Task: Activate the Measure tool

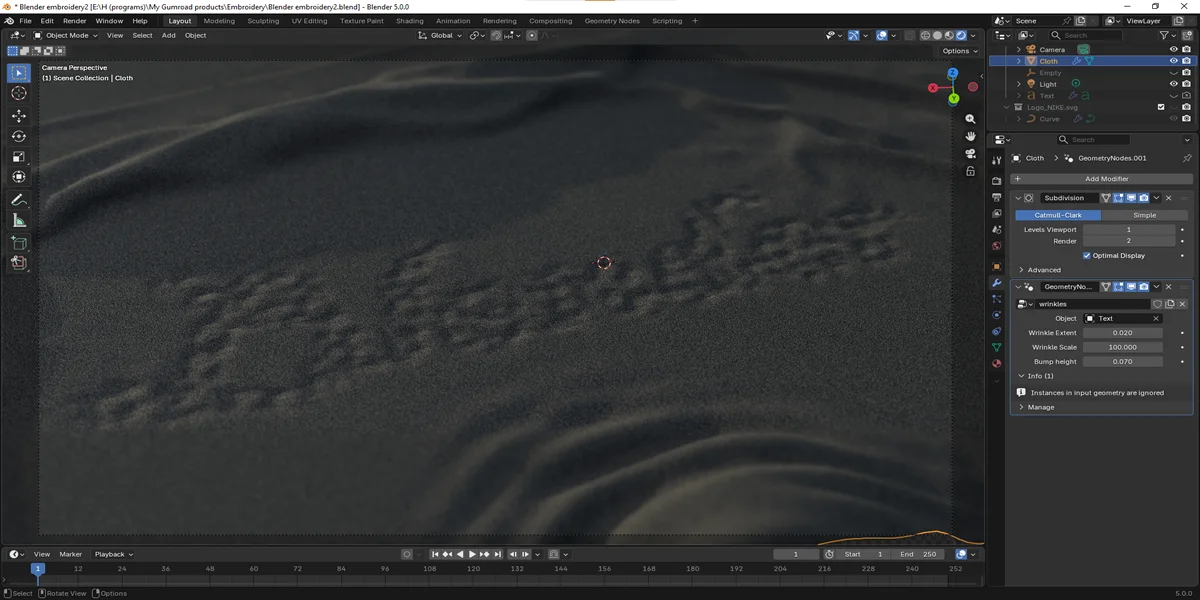Action: coord(18,221)
